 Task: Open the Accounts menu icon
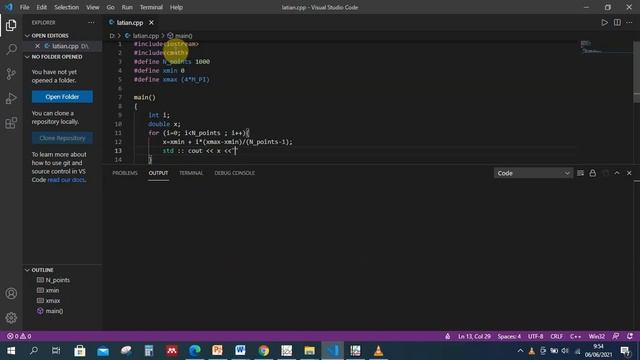point(11,293)
